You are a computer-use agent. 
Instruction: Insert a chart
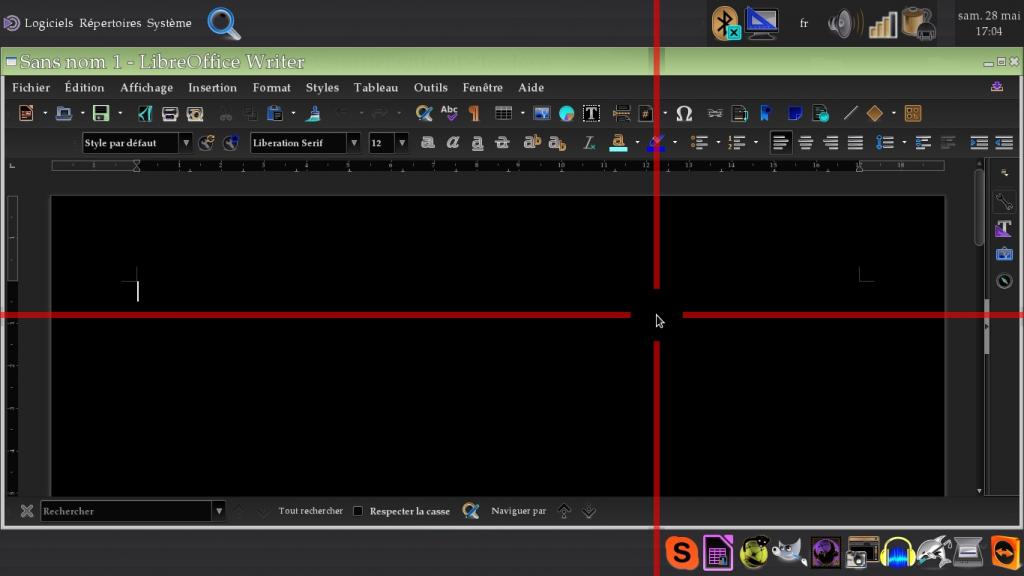(x=566, y=114)
